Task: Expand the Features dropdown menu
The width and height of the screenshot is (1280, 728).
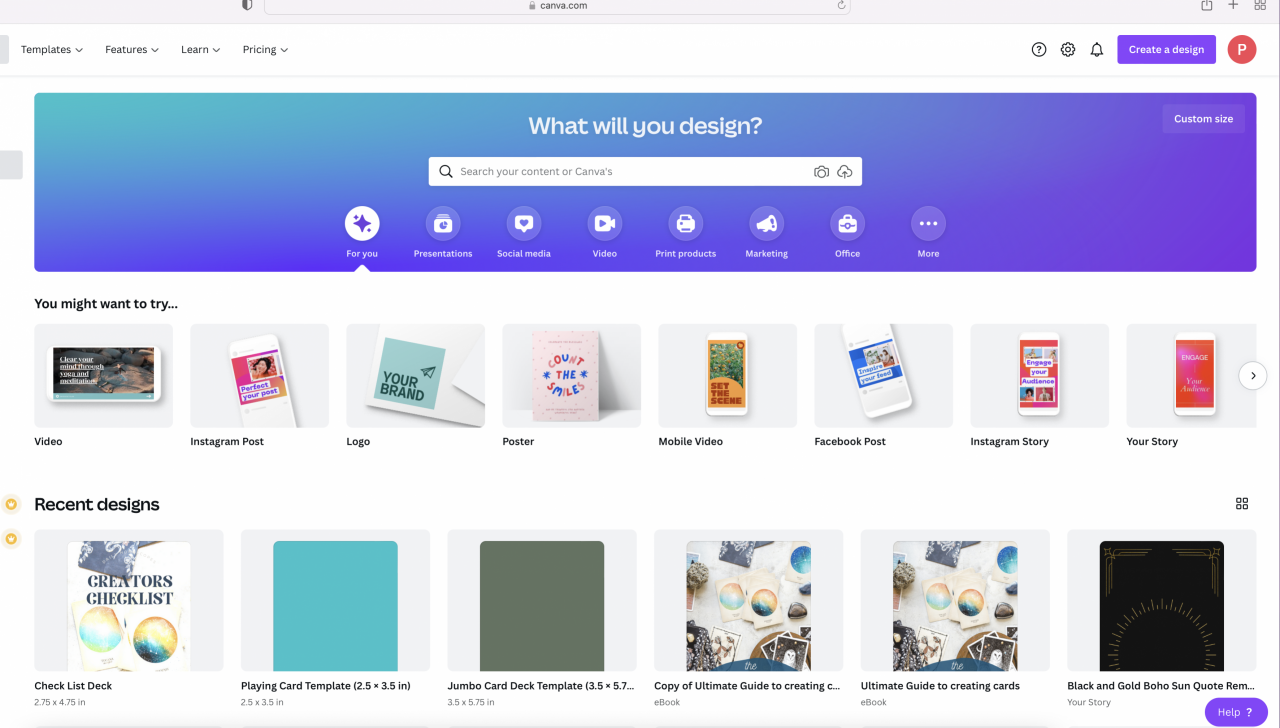Action: [132, 50]
